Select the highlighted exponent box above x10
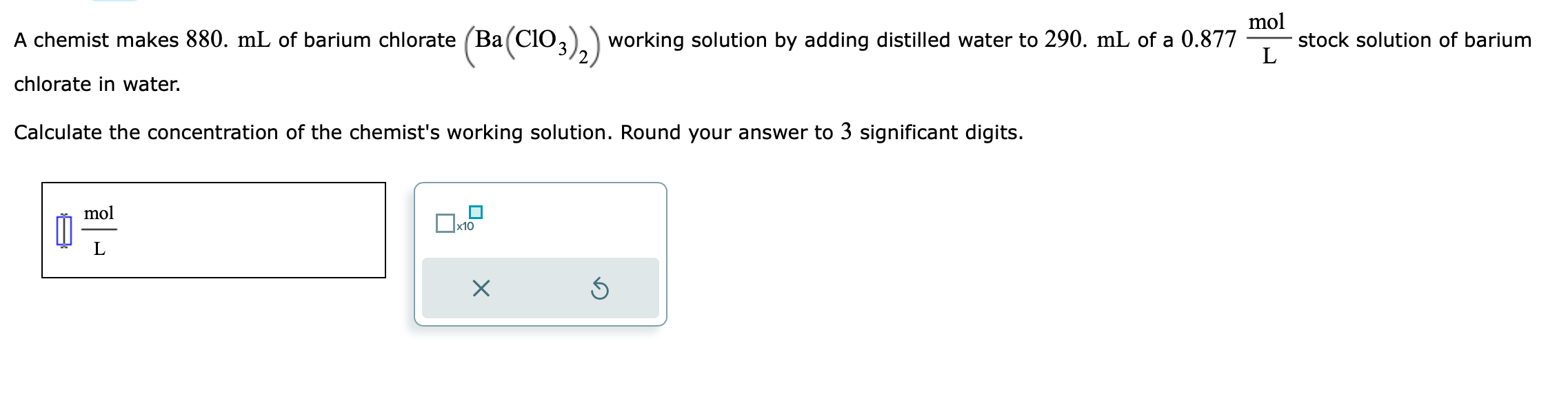Viewport: 1568px width, 401px height. (475, 212)
